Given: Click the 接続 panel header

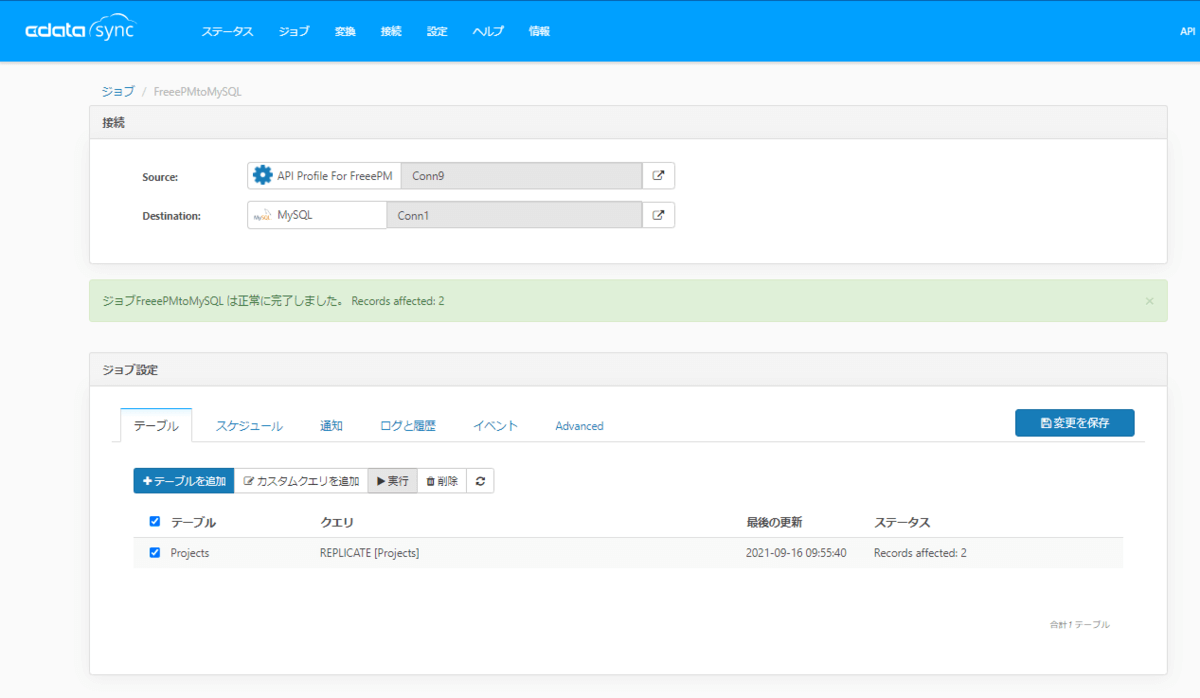Looking at the screenshot, I should click(x=628, y=122).
